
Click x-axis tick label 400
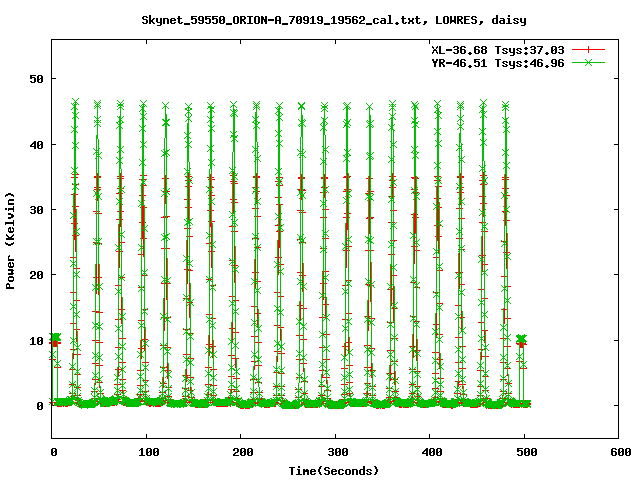pyautogui.click(x=432, y=452)
